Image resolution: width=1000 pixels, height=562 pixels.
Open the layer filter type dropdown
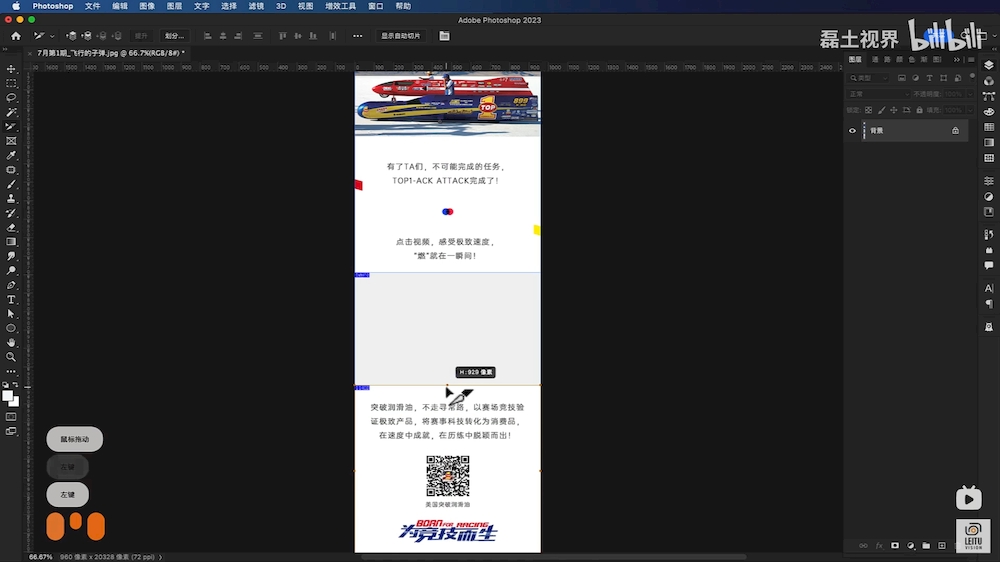coord(869,78)
